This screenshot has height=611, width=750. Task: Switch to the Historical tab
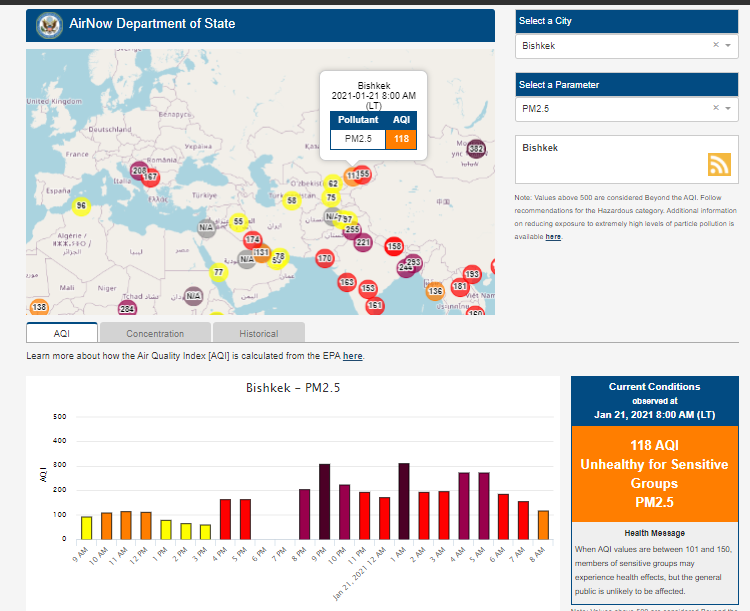[258, 333]
